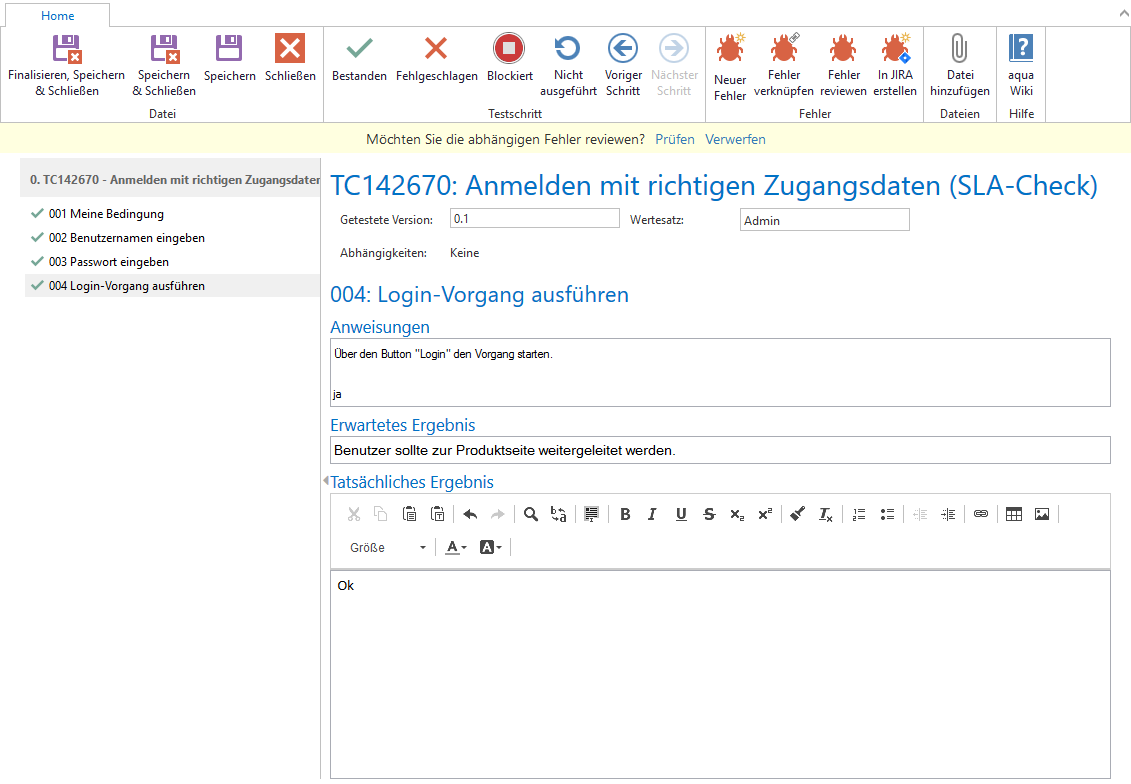Image resolution: width=1131 pixels, height=784 pixels.
Task: Mark step as Fehlgeschlagen
Action: pyautogui.click(x=436, y=49)
